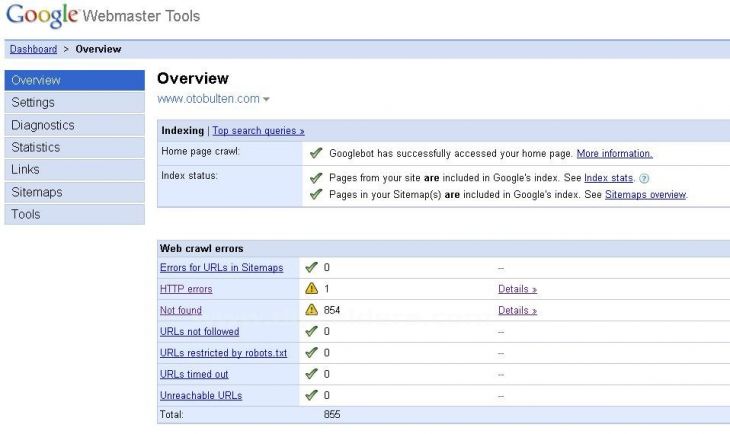Open the www.otobulten.com site dropdown

point(214,99)
